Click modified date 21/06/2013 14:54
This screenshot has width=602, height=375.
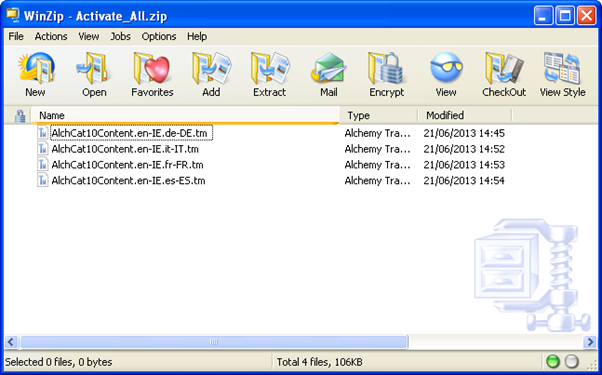[x=464, y=180]
